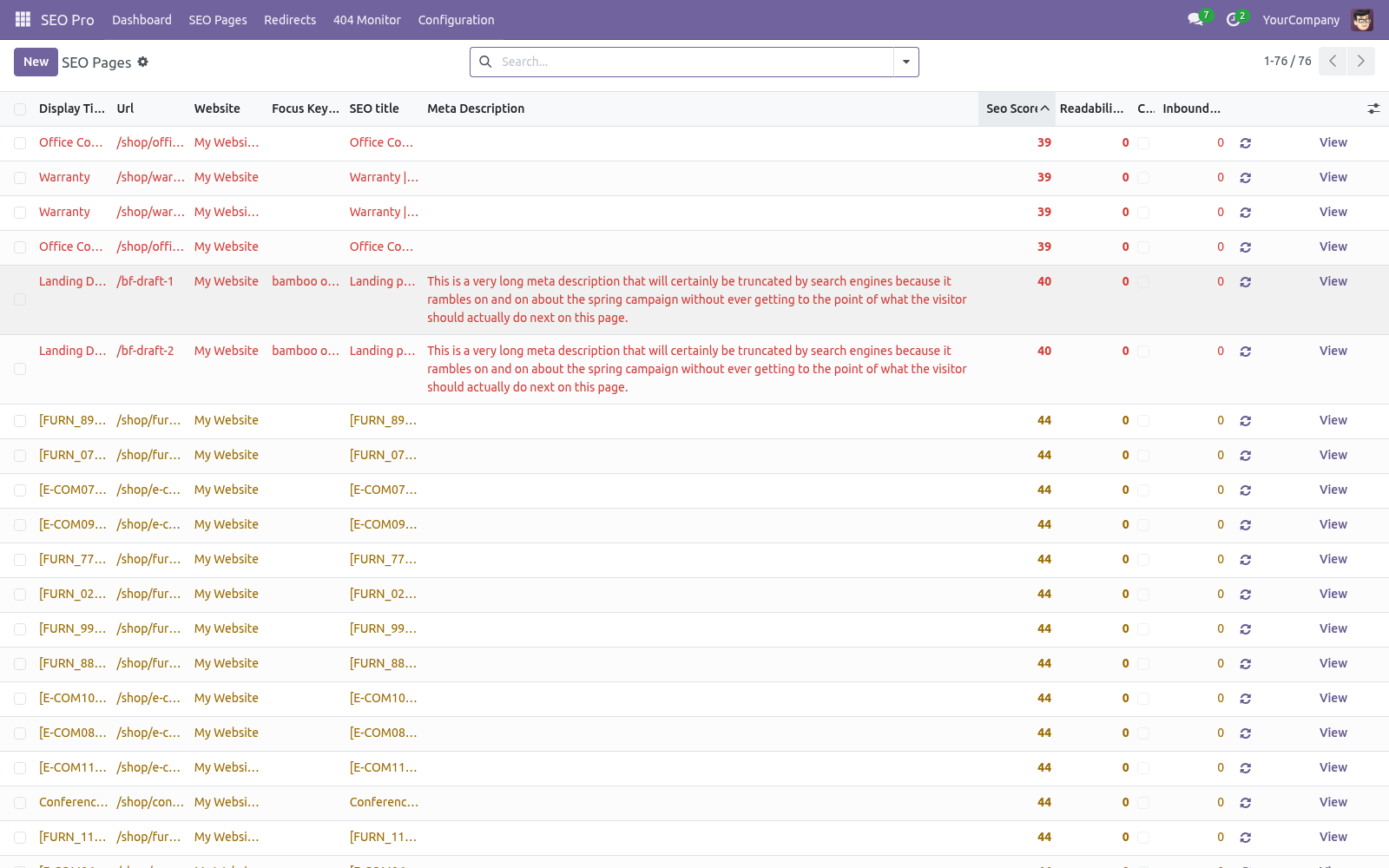Expand the search options dropdown arrow

[906, 62]
